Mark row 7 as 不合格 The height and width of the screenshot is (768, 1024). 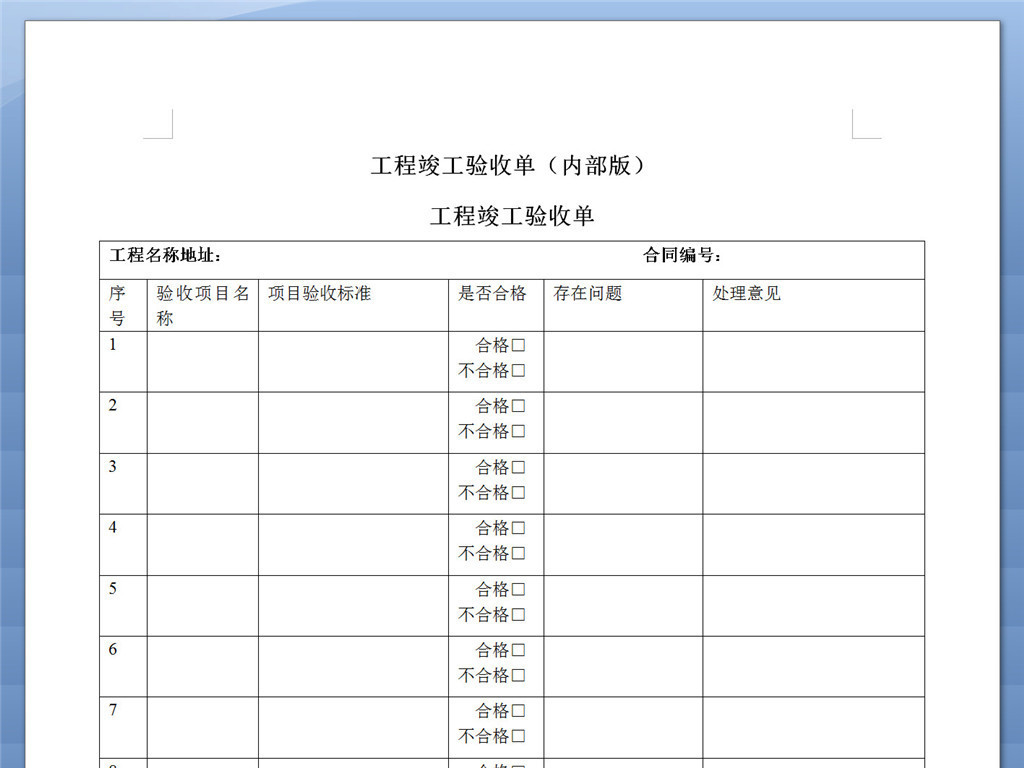518,737
